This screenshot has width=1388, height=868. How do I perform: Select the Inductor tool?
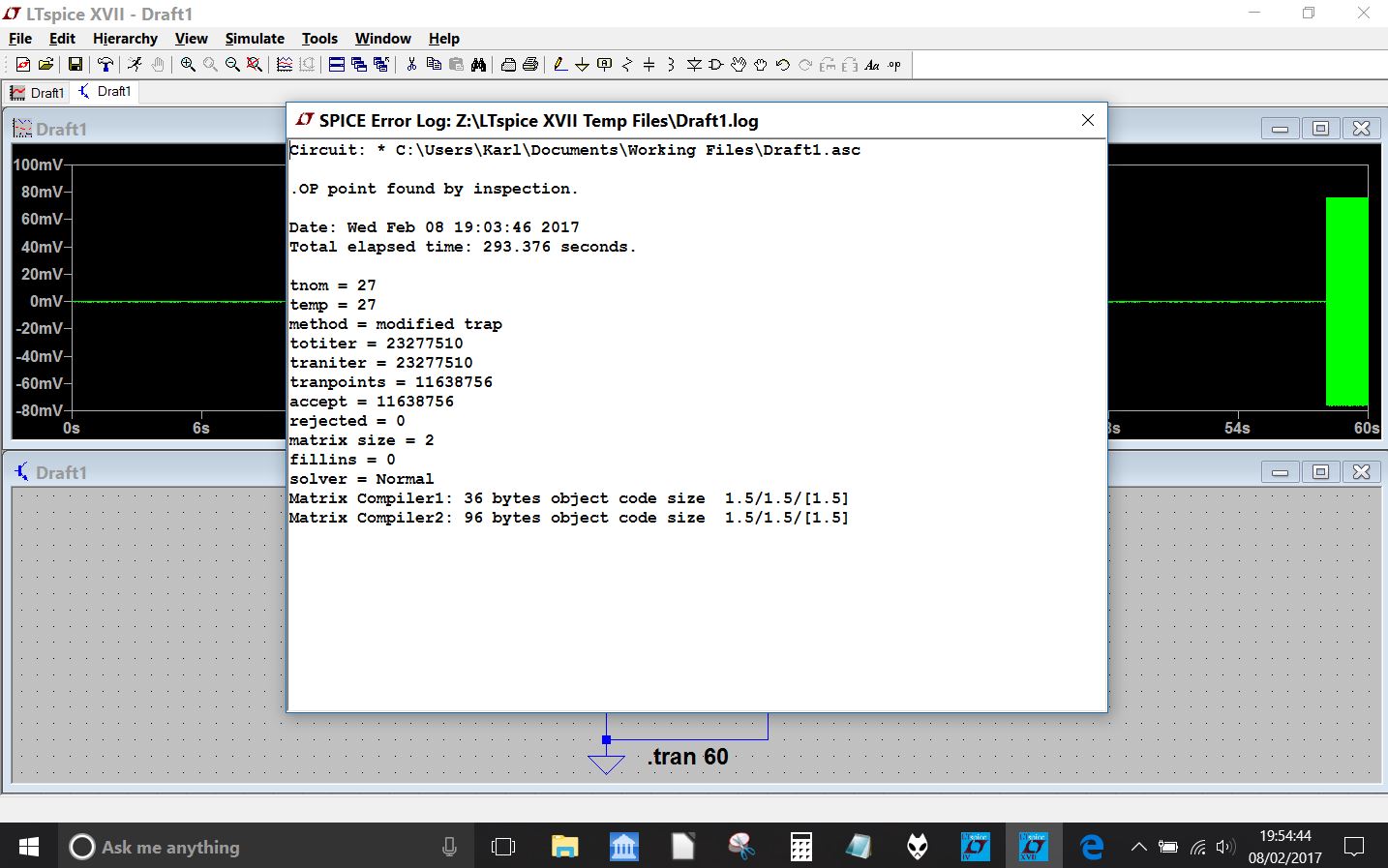pos(671,65)
